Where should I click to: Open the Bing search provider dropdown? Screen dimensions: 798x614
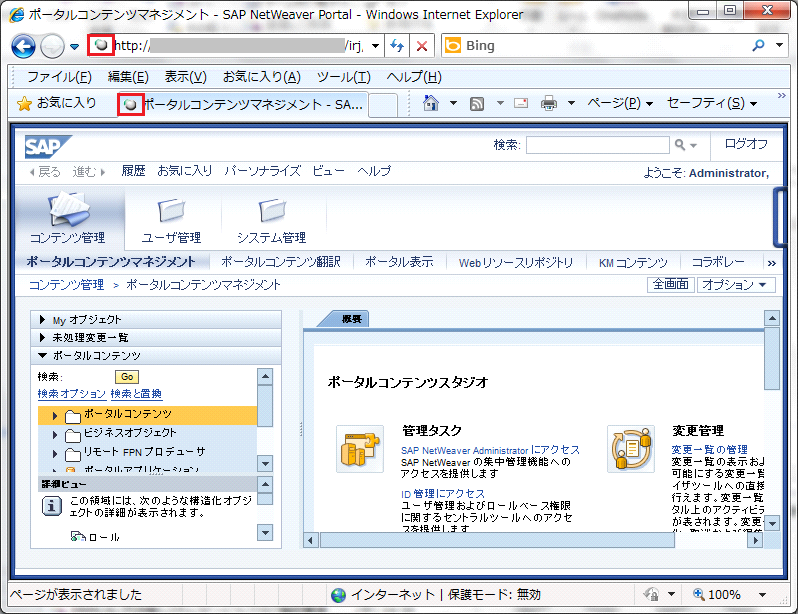(779, 45)
